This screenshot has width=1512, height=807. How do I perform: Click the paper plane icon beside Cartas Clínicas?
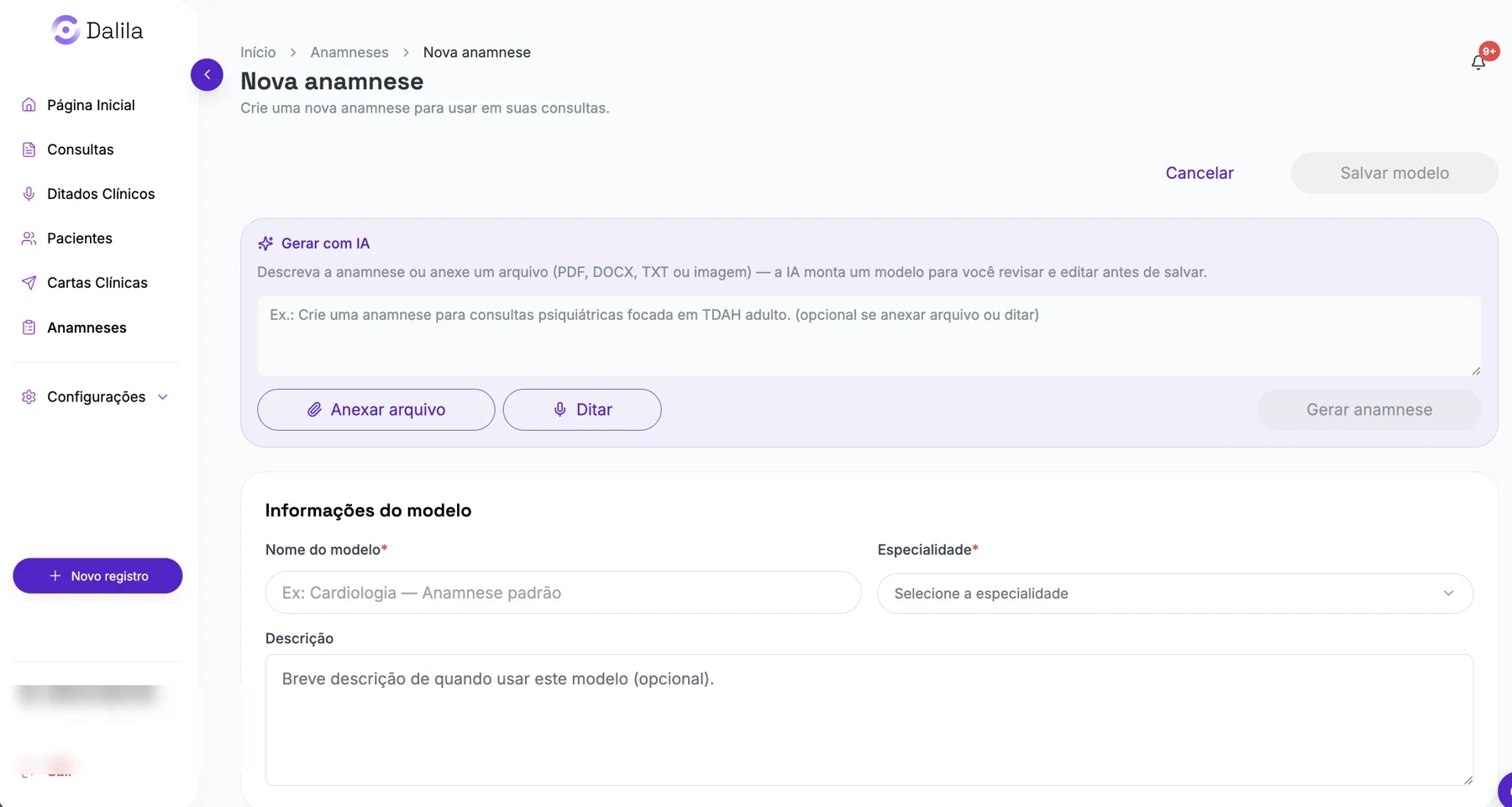[x=29, y=283]
